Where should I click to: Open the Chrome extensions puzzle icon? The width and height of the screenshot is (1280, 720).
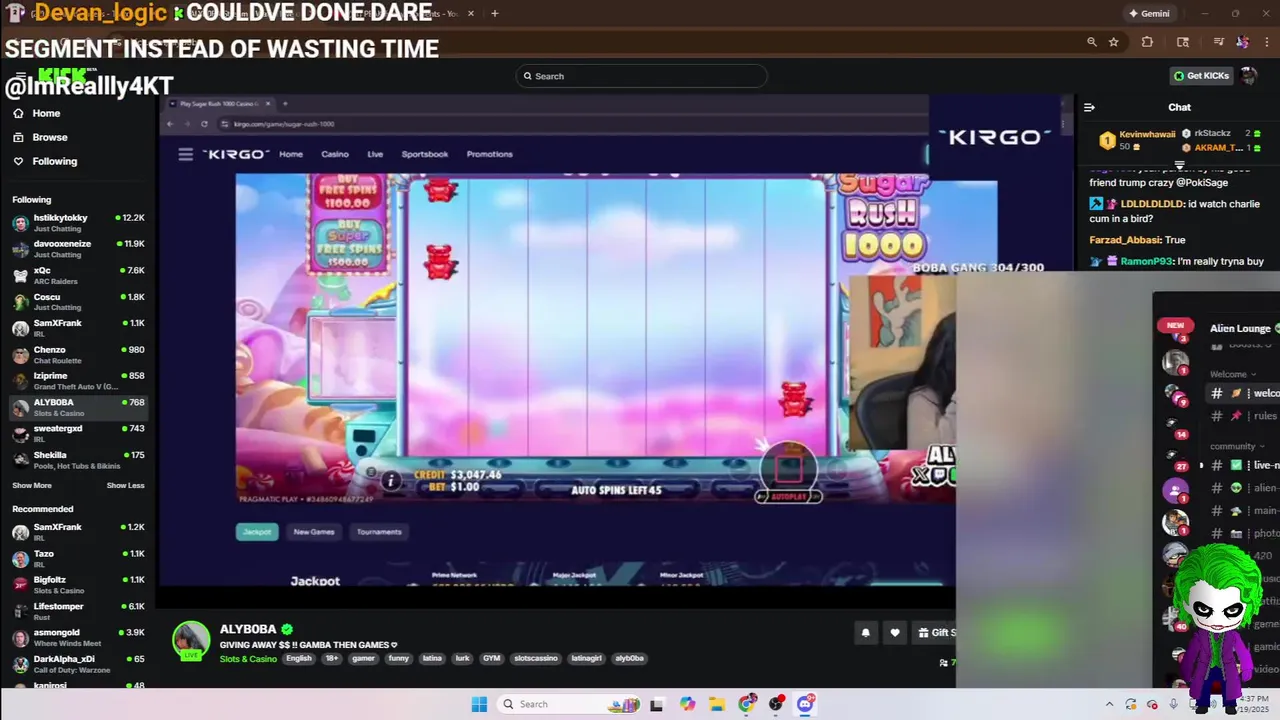(1147, 42)
